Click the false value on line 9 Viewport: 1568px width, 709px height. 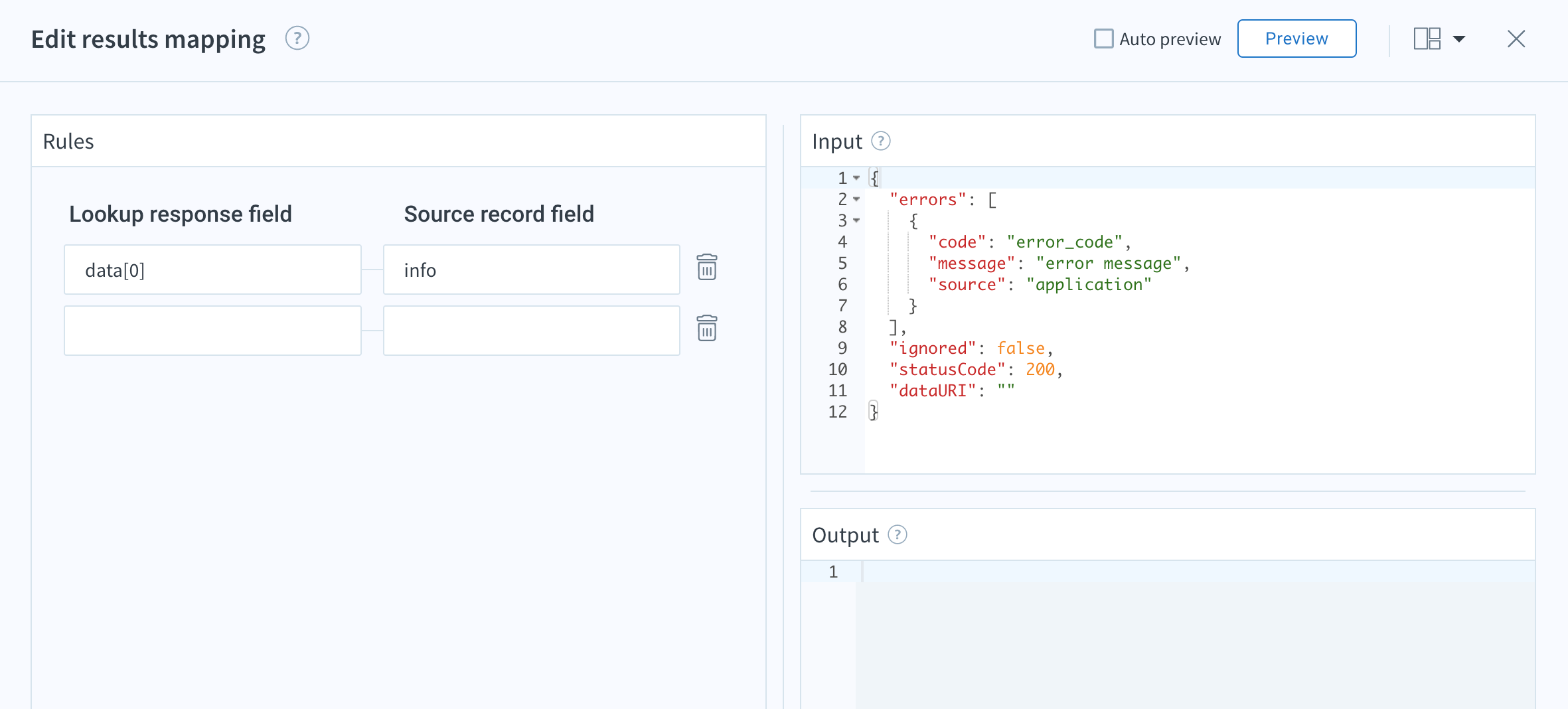point(1020,348)
